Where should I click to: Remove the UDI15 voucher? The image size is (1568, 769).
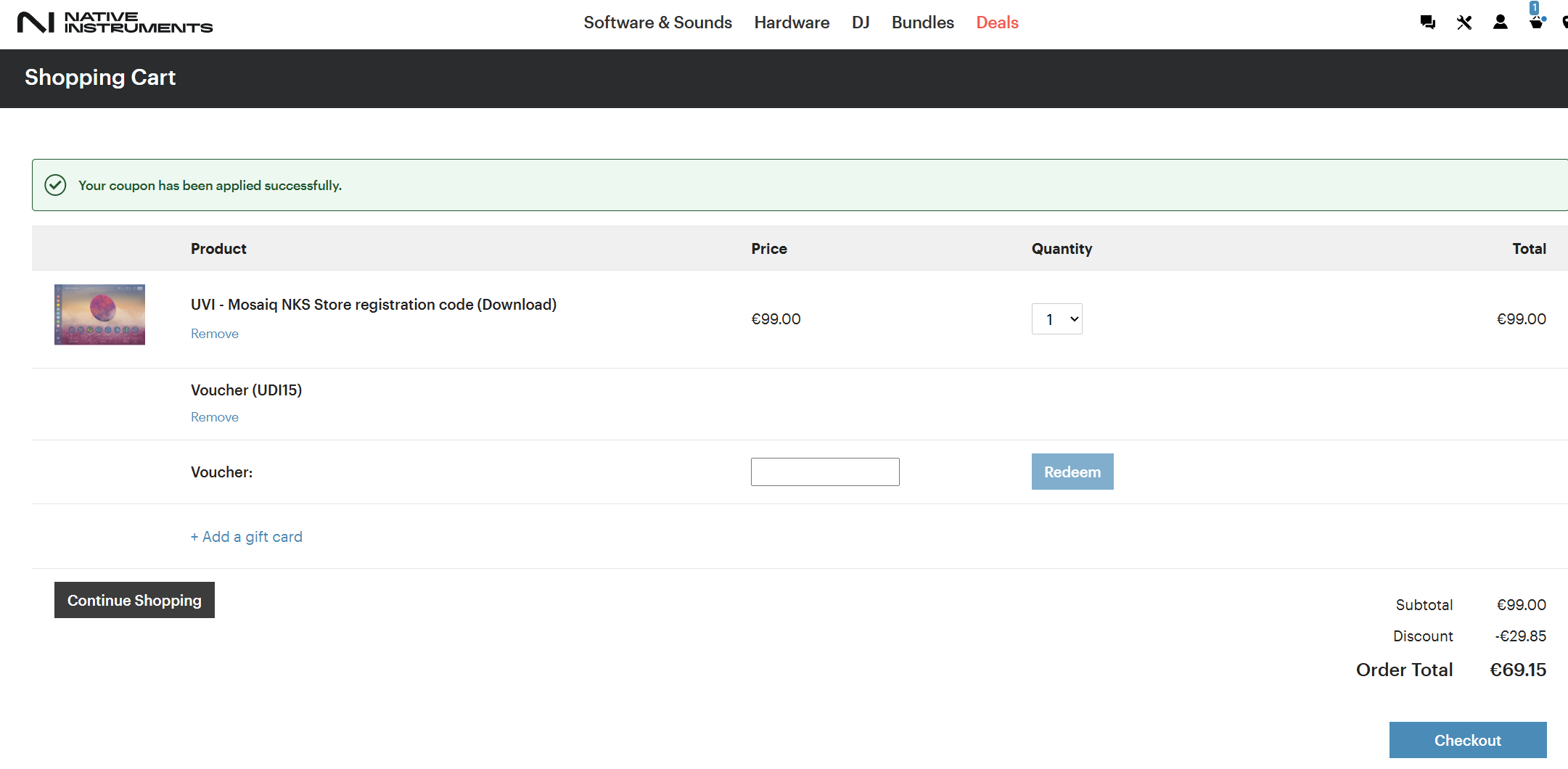215,417
